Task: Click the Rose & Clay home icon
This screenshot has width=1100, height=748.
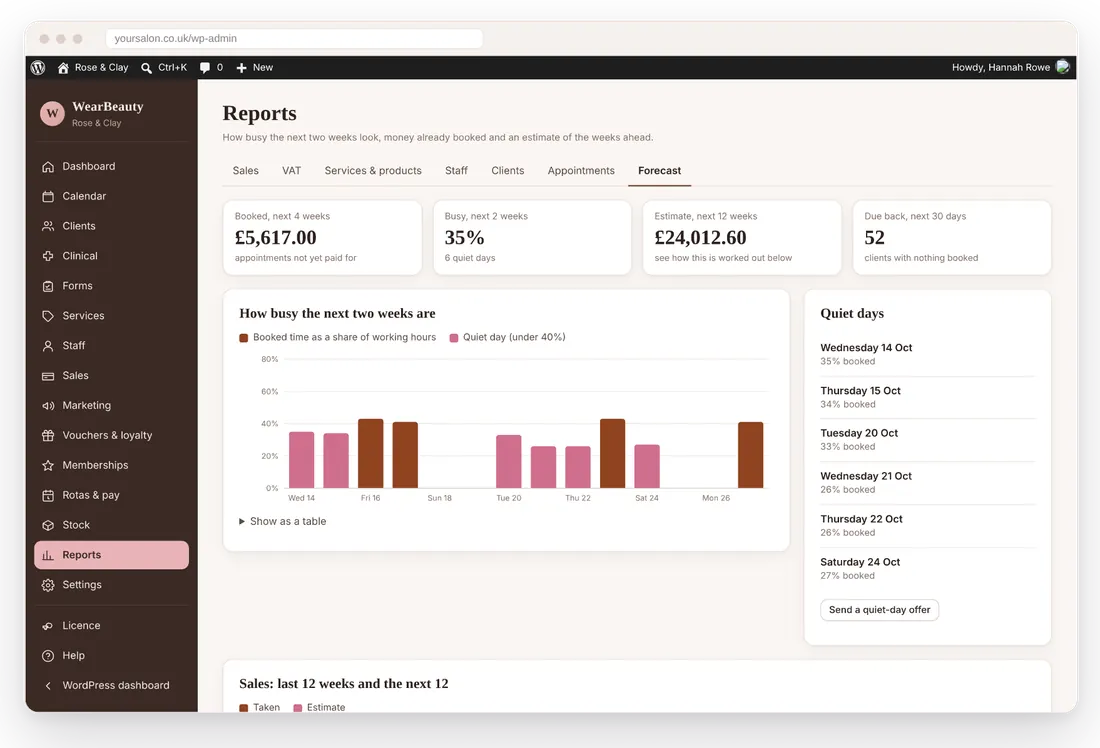Action: pyautogui.click(x=63, y=67)
